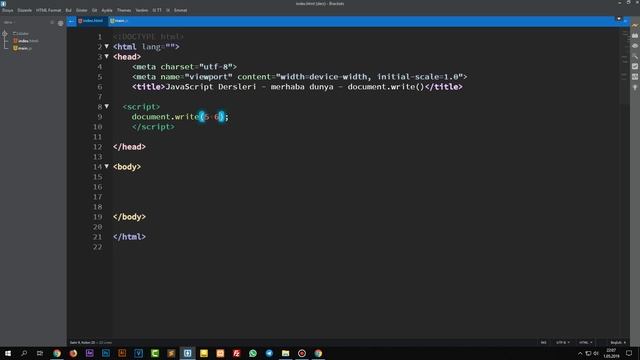This screenshot has height=360, width=640.
Task: Collapse the html tag fold on line 2
Action: point(107,47)
